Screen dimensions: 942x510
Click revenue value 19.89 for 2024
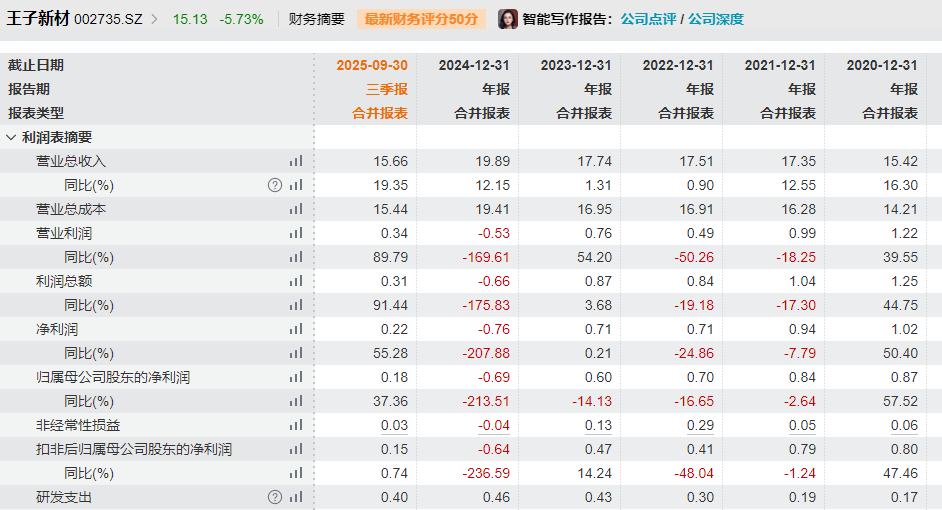pos(493,161)
